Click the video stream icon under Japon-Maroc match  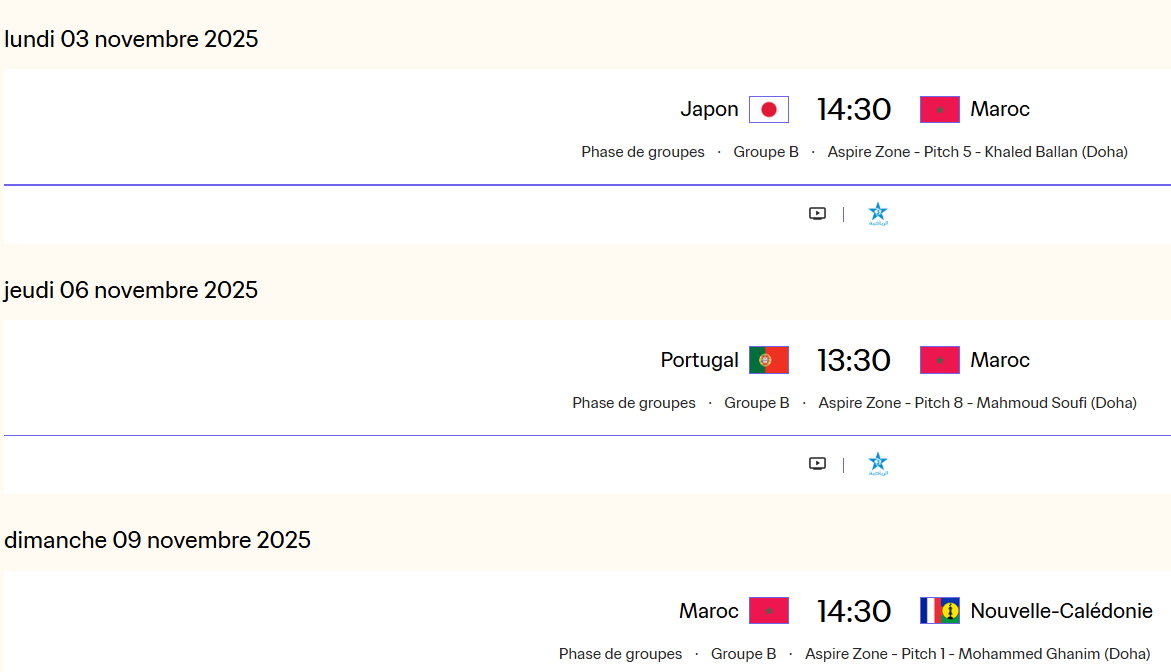click(817, 213)
